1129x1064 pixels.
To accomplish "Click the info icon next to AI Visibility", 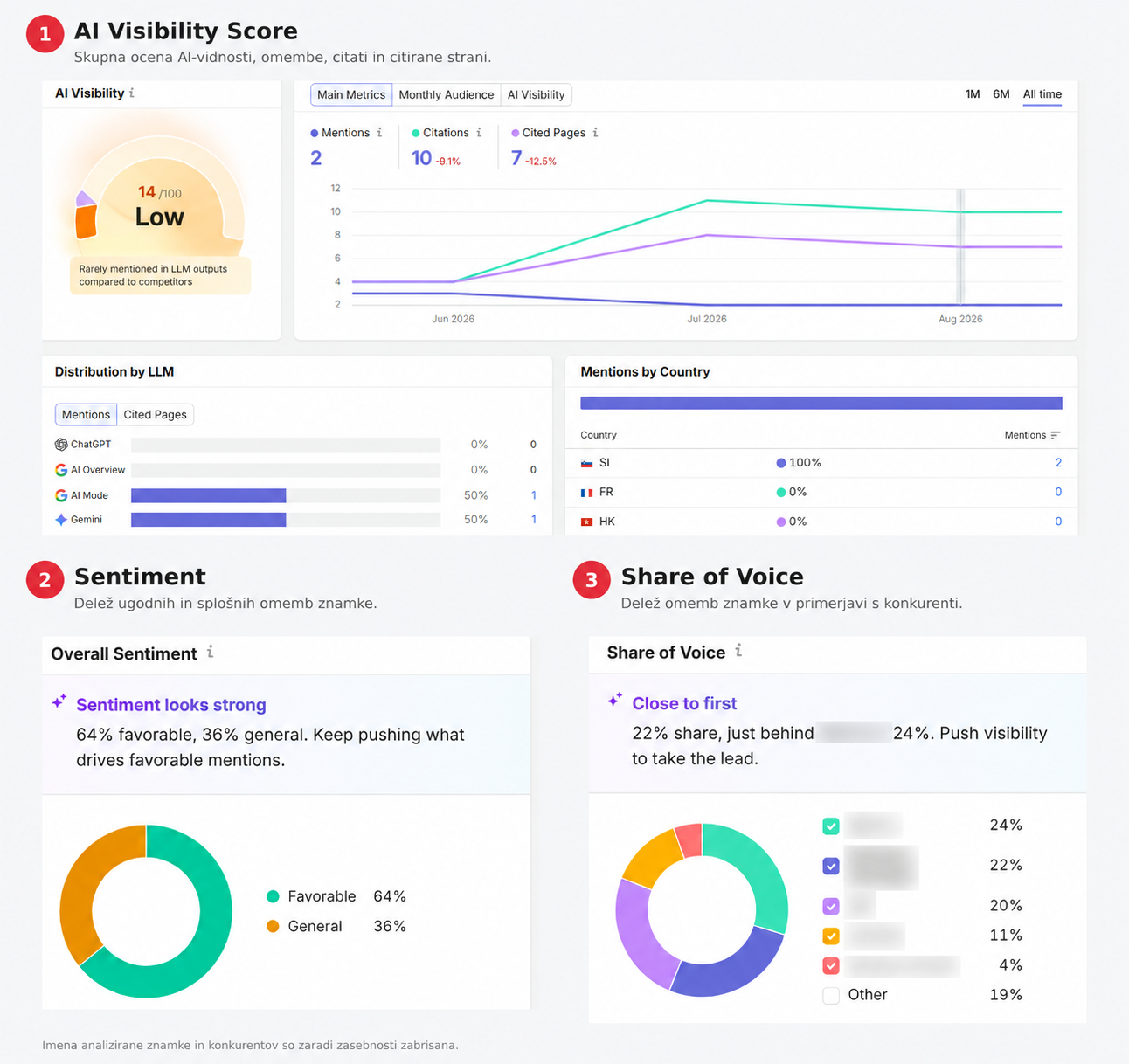I will click(x=132, y=93).
